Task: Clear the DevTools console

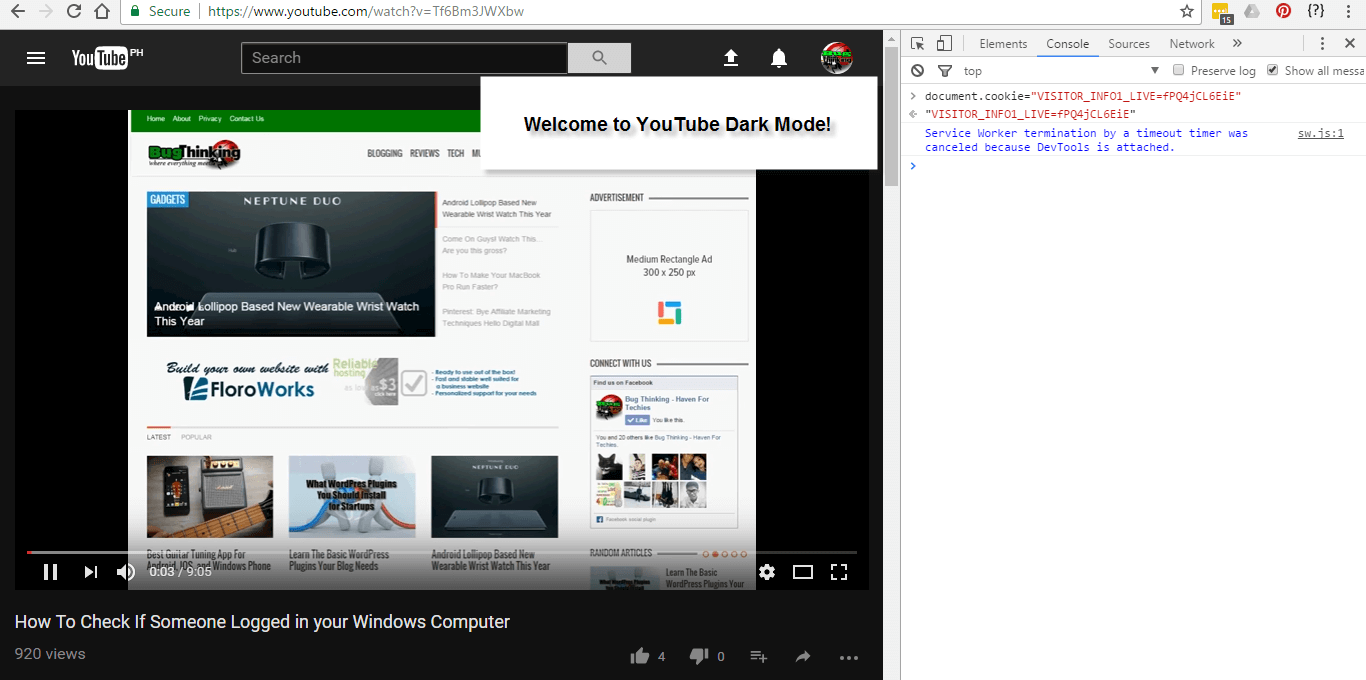Action: point(918,71)
